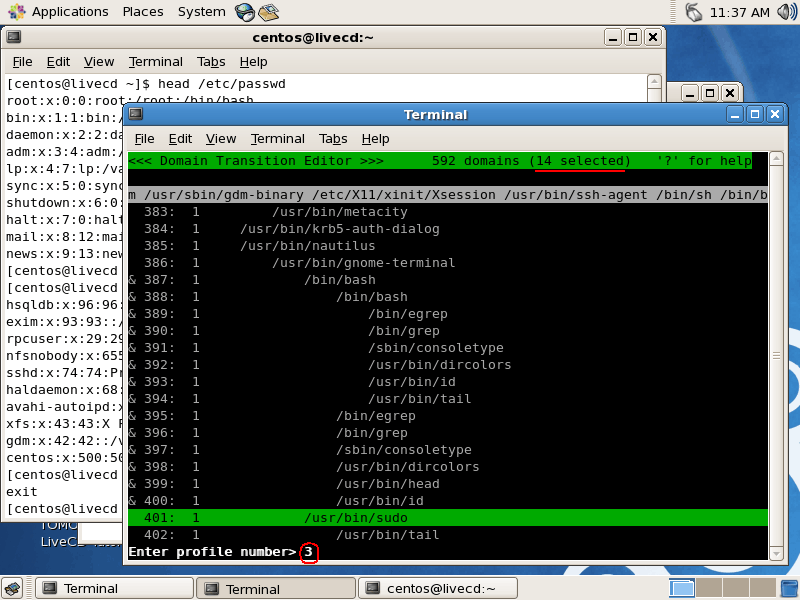Switch to the centos@livecd:~ taskbar button
Viewport: 800px width, 600px height.
tap(438, 589)
